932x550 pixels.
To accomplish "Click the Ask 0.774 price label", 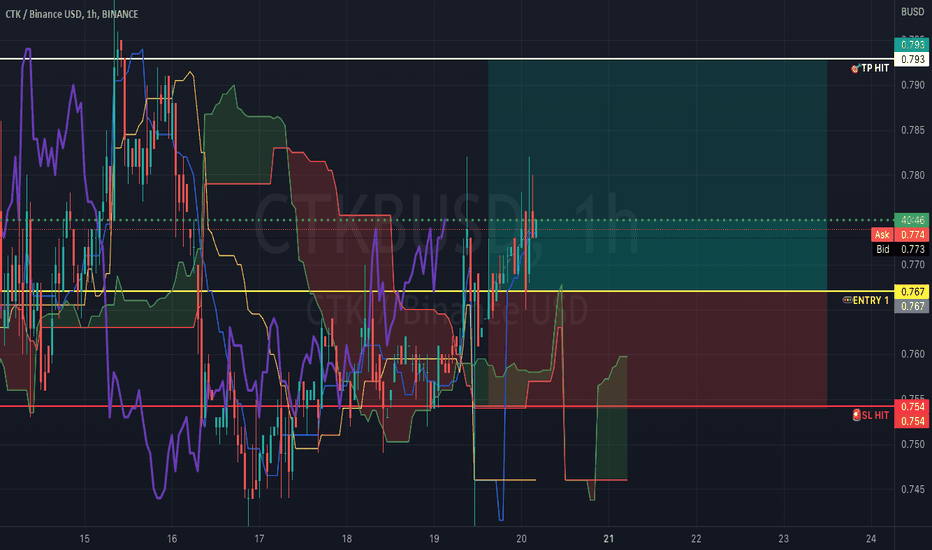I will [900, 235].
